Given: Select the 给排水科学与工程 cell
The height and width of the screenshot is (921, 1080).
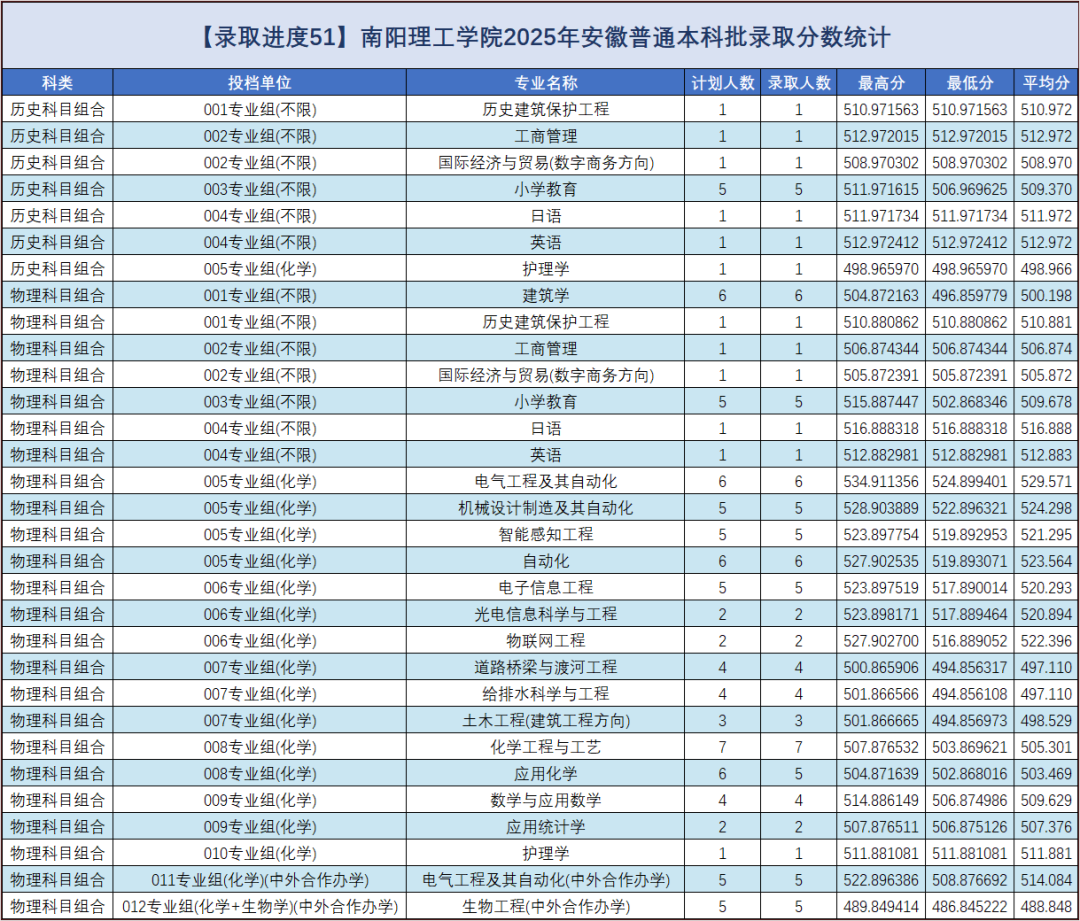Looking at the screenshot, I should point(546,694).
